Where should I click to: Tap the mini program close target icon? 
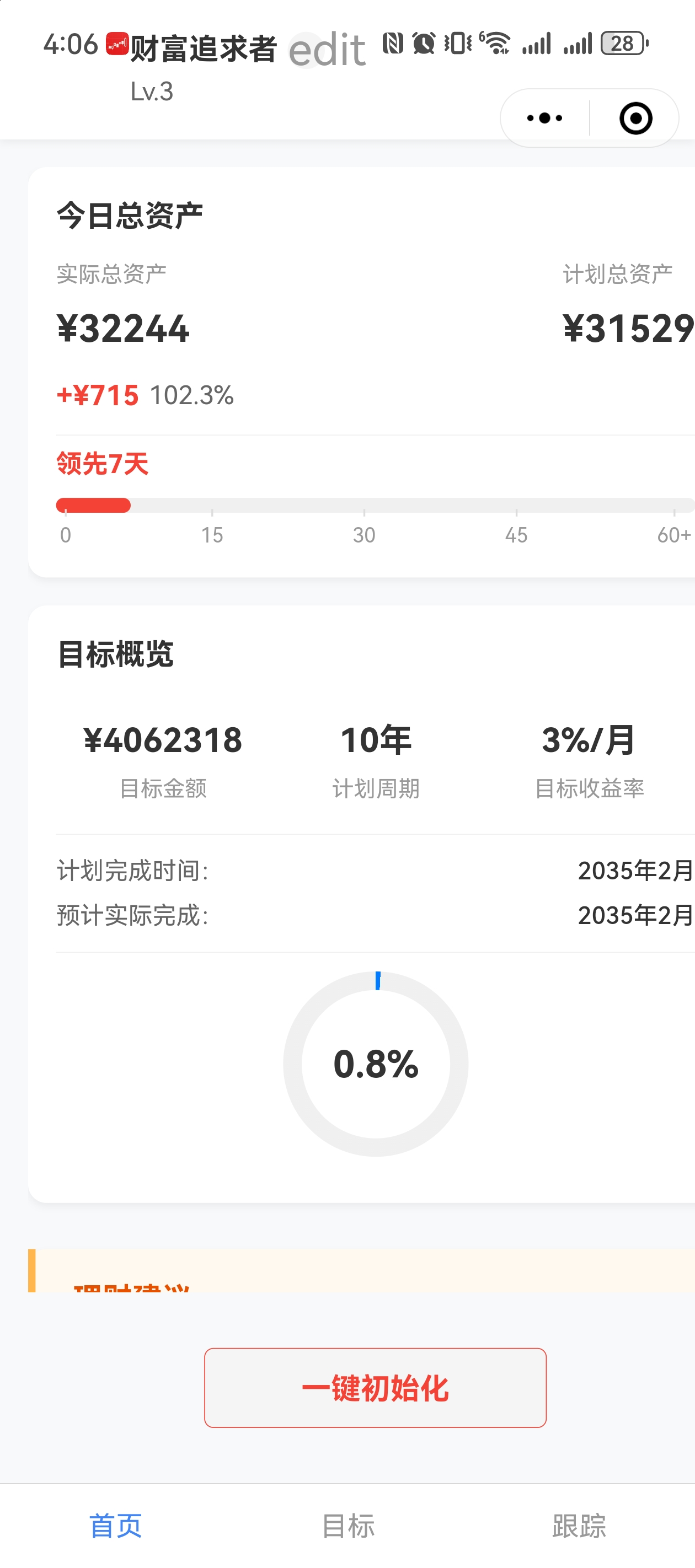(635, 118)
